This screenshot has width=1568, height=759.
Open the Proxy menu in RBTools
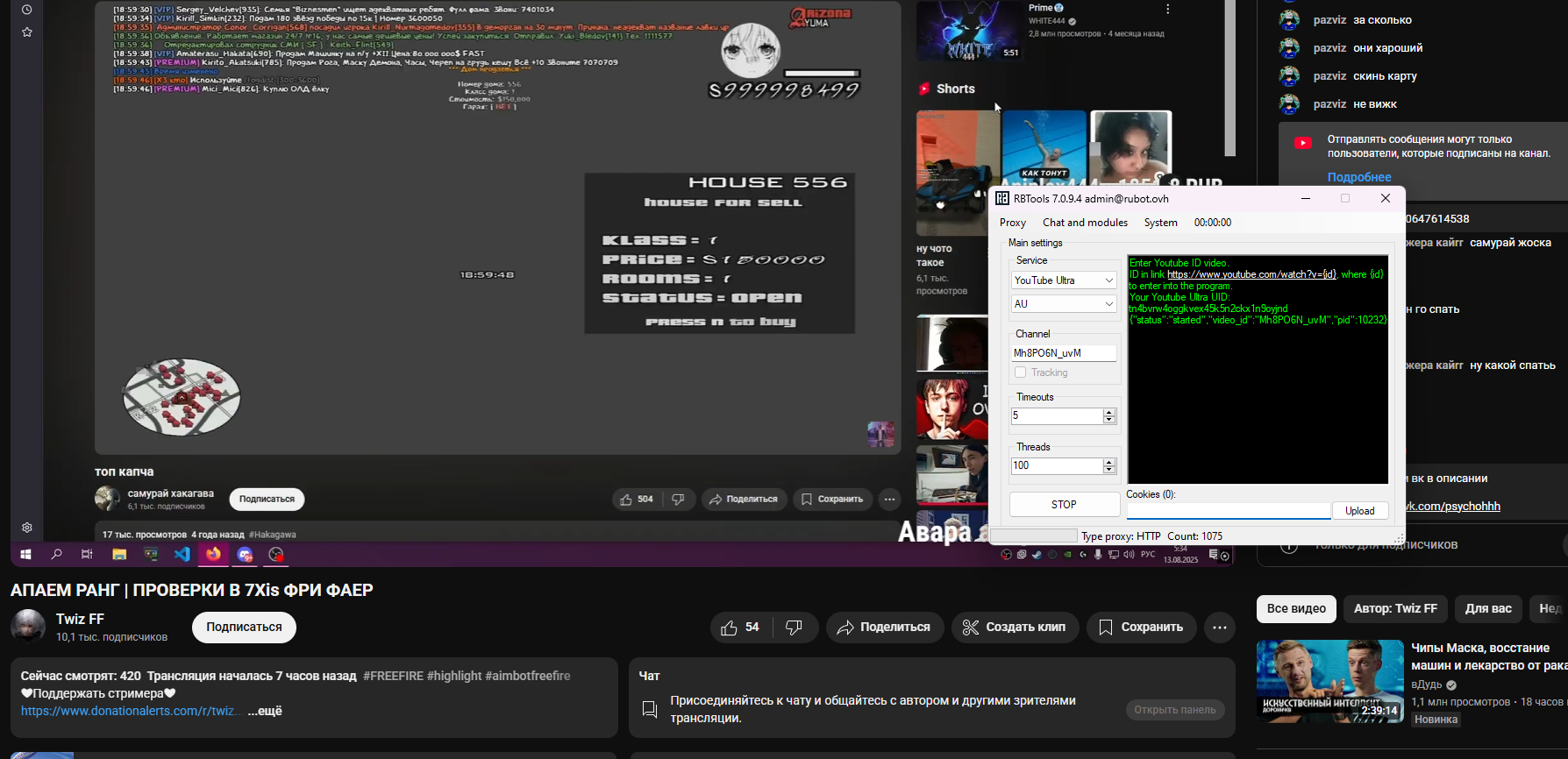pyautogui.click(x=1012, y=223)
